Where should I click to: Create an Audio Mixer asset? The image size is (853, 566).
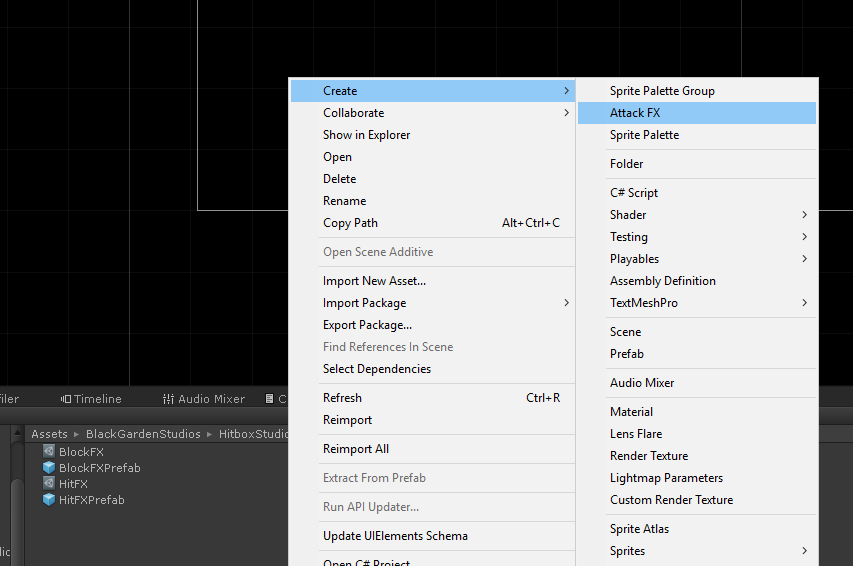pyautogui.click(x=697, y=383)
